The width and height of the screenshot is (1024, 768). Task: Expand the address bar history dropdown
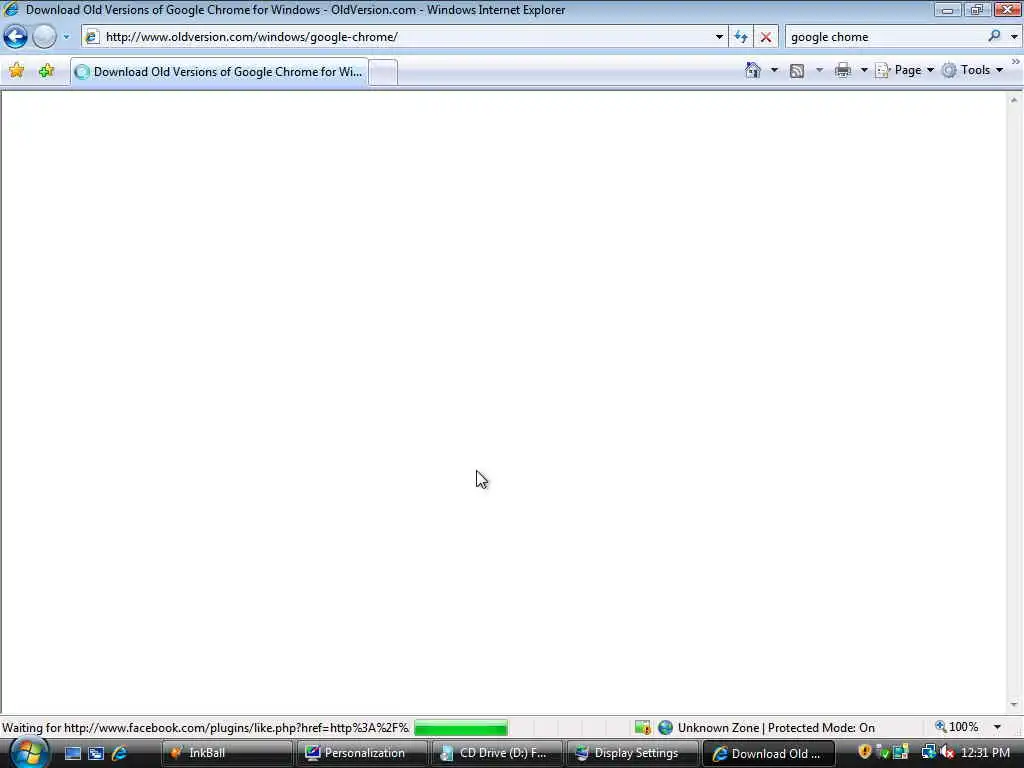[x=719, y=37]
